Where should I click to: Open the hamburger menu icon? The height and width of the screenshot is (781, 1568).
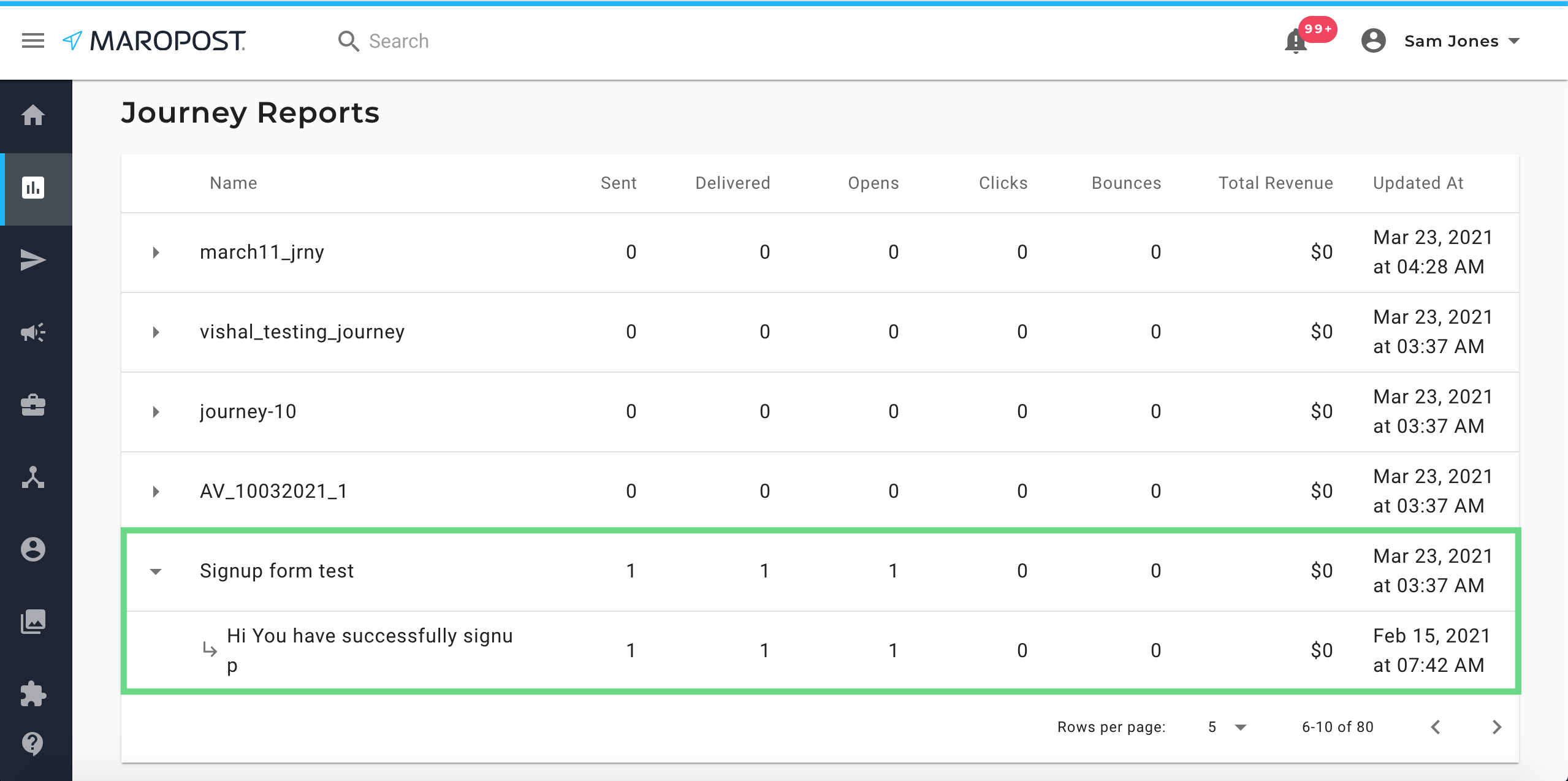point(33,41)
